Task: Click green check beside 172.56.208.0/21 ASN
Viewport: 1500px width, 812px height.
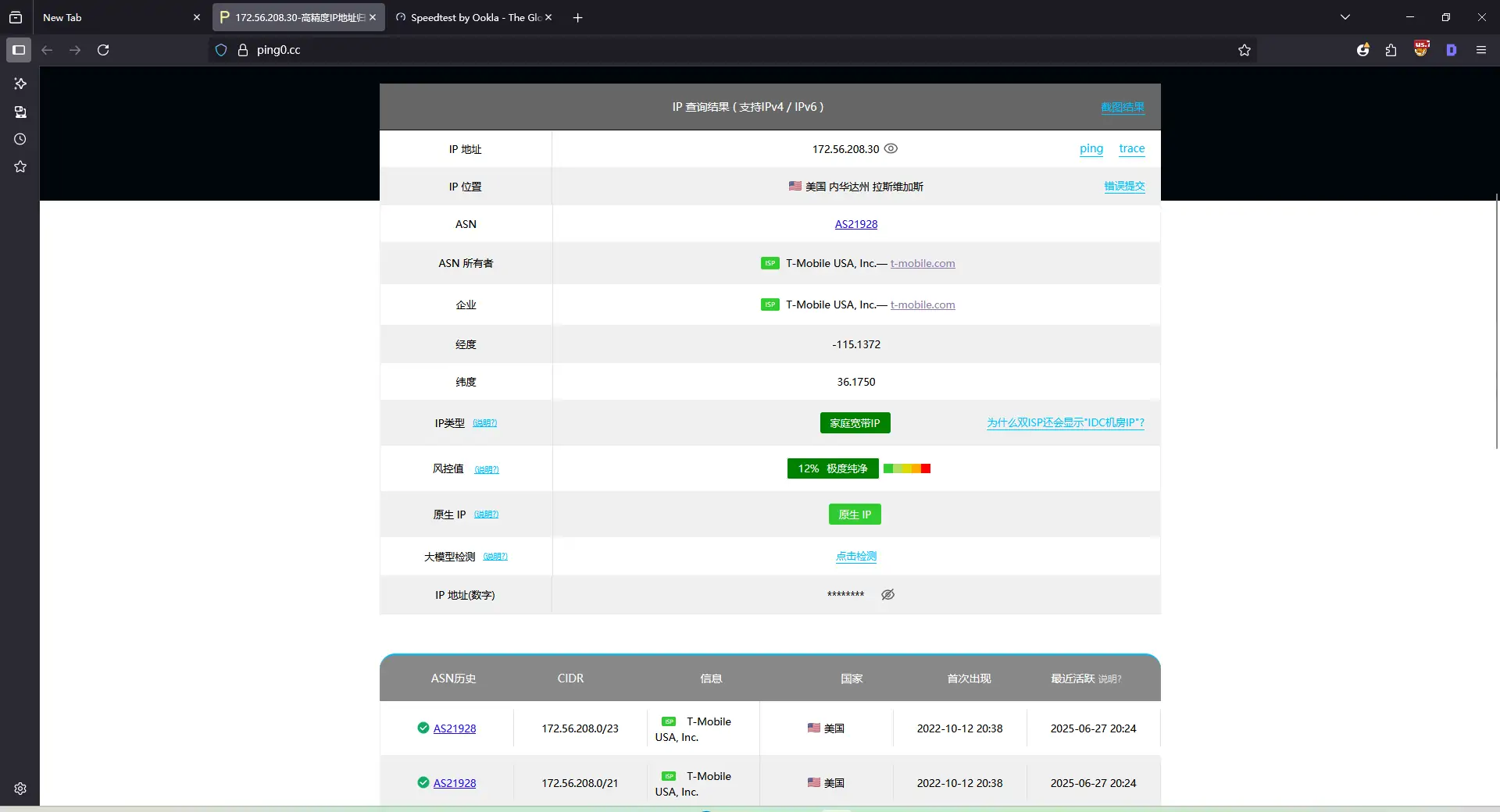Action: 423,782
